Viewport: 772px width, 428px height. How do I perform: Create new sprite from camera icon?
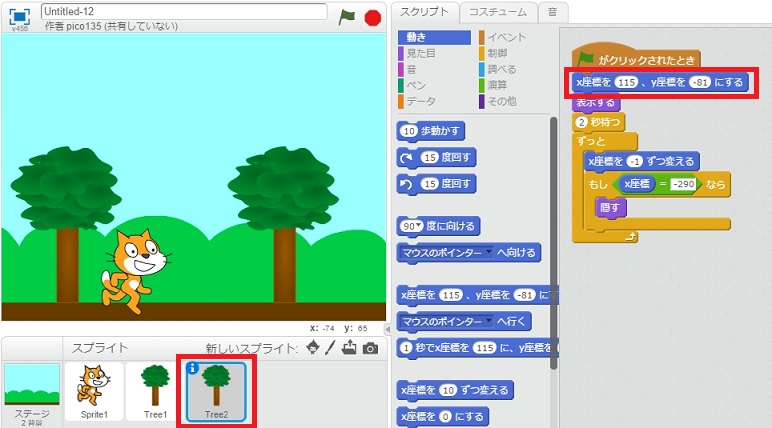coord(370,349)
